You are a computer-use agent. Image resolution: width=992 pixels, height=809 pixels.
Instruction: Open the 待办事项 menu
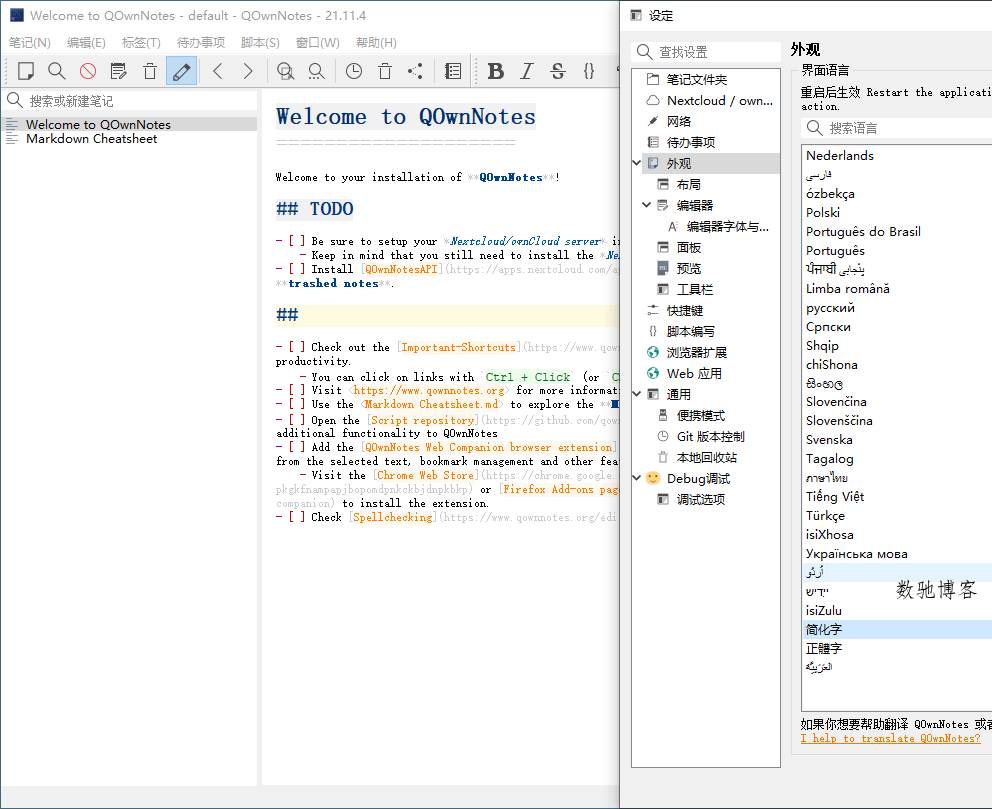coord(201,42)
